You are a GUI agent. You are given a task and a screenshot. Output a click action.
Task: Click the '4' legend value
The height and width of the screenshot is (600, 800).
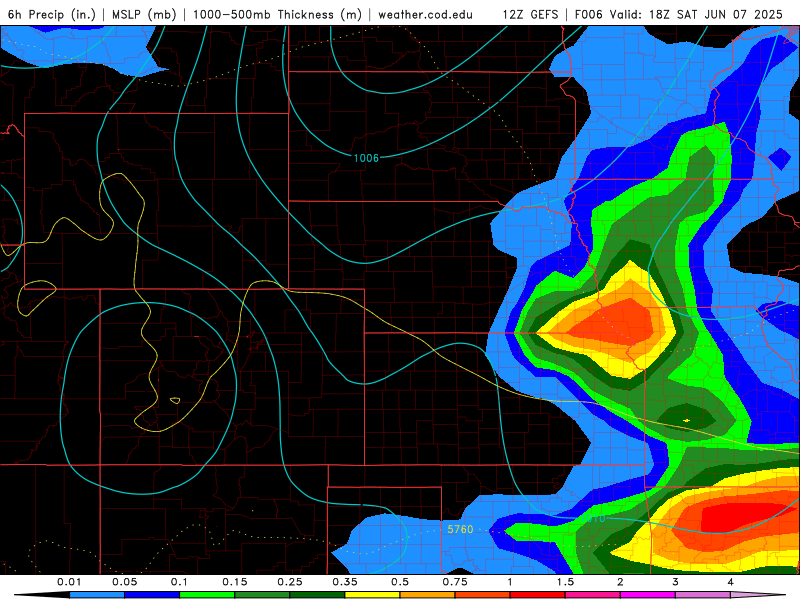pos(731,582)
